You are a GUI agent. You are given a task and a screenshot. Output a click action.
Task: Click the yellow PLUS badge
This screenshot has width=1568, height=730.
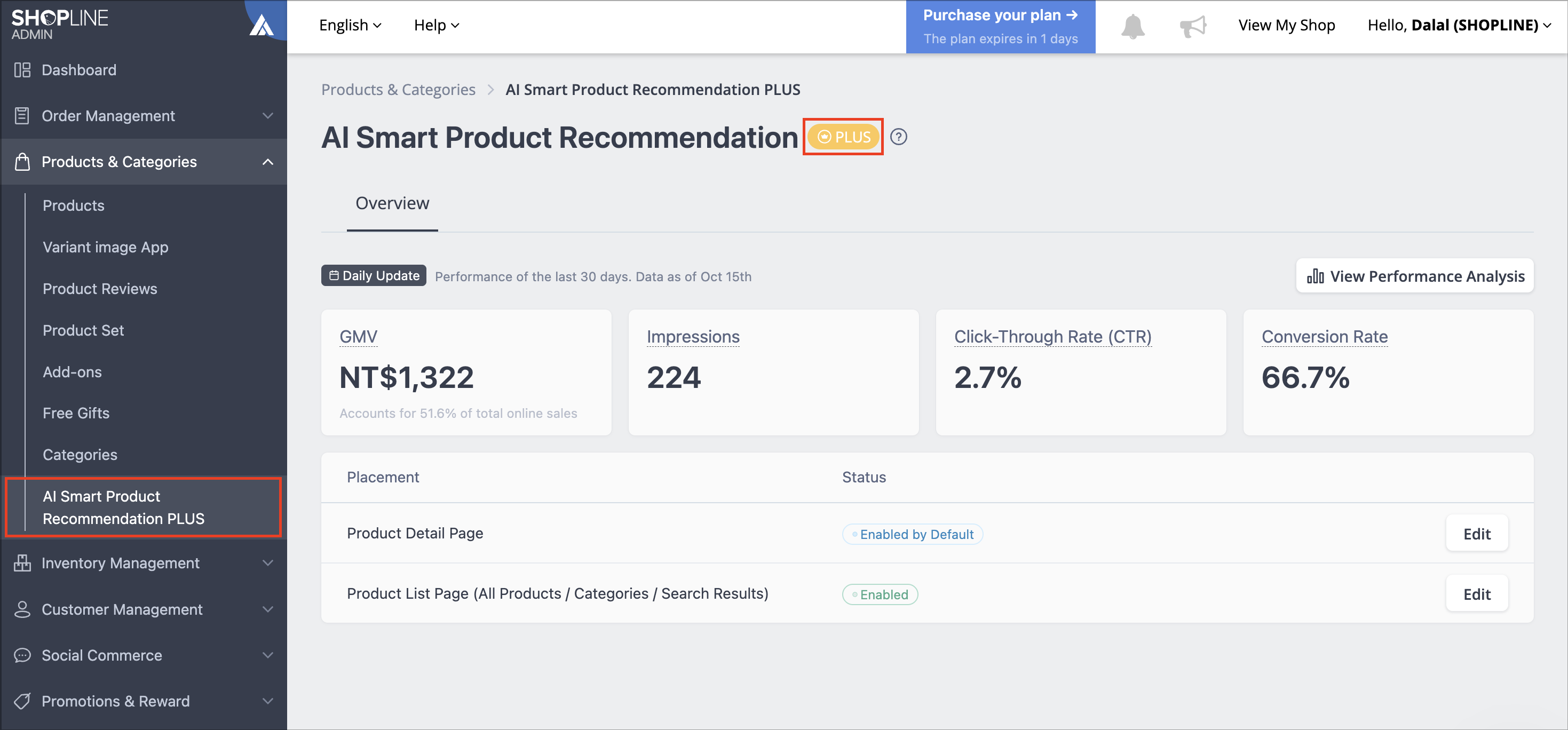[843, 137]
